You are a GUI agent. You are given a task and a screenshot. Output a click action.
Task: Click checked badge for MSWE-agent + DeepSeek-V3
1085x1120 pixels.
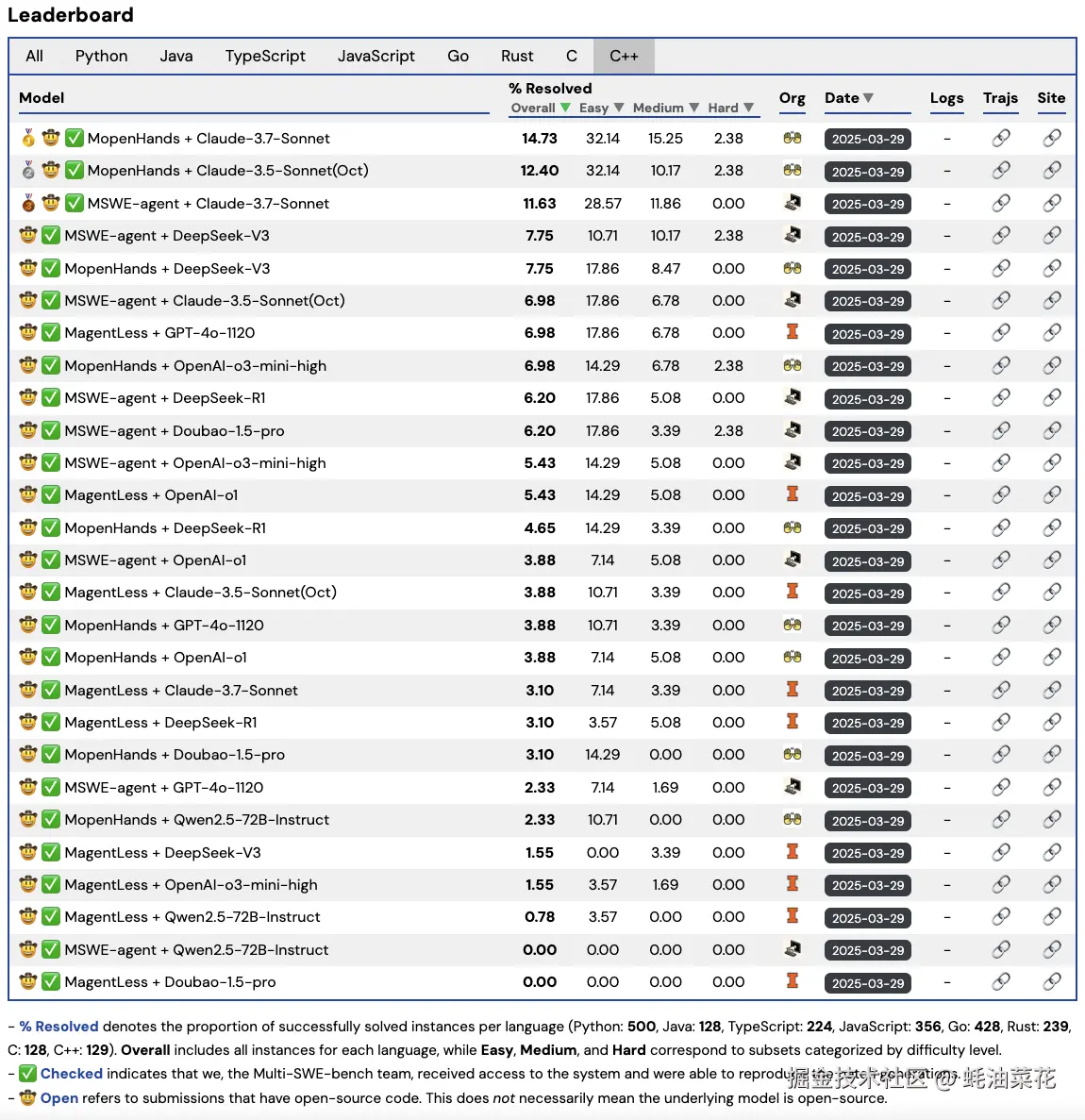coord(51,235)
